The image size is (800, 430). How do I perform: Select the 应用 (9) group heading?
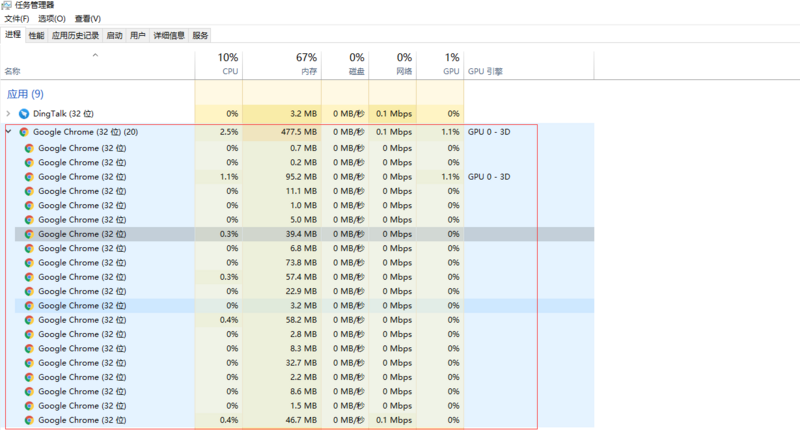(x=25, y=94)
